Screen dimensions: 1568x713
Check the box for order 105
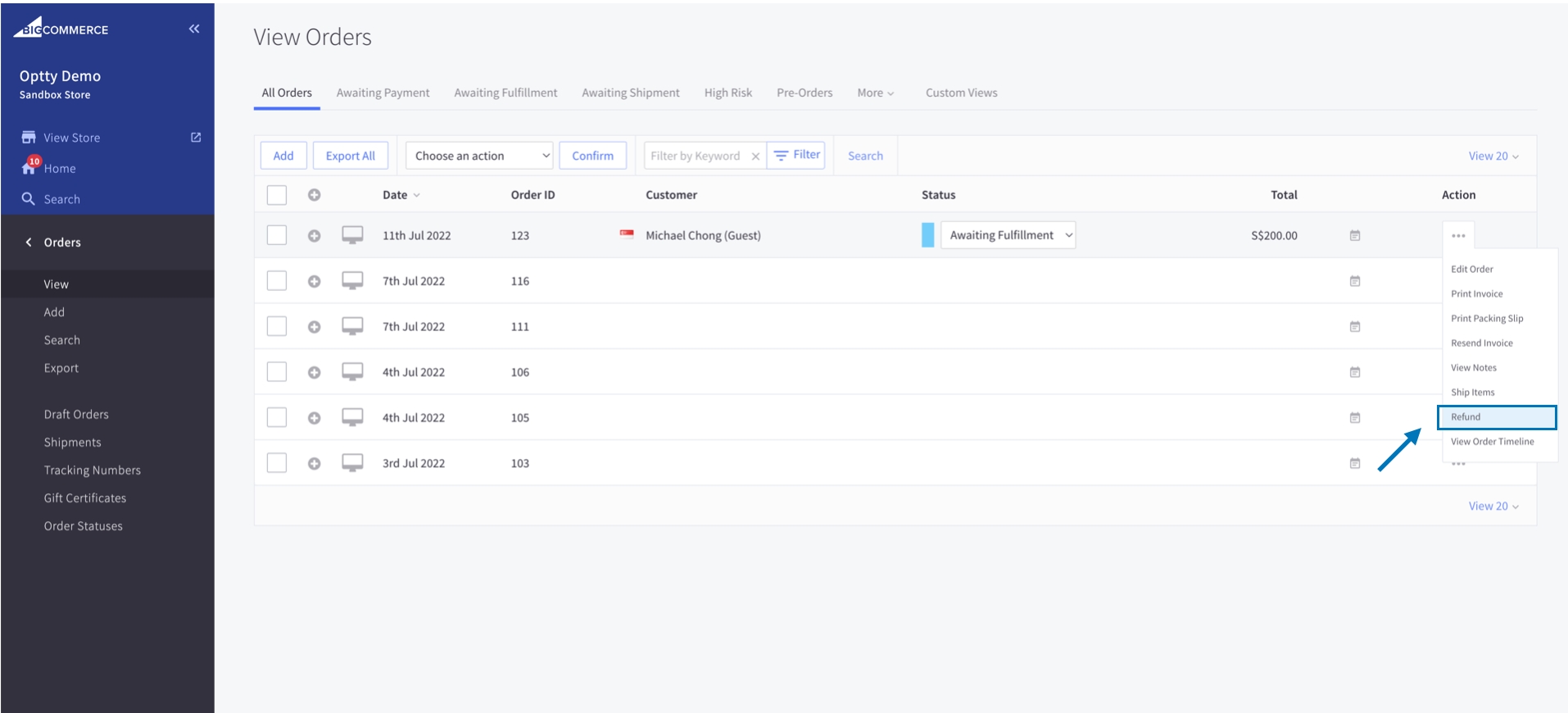[277, 417]
